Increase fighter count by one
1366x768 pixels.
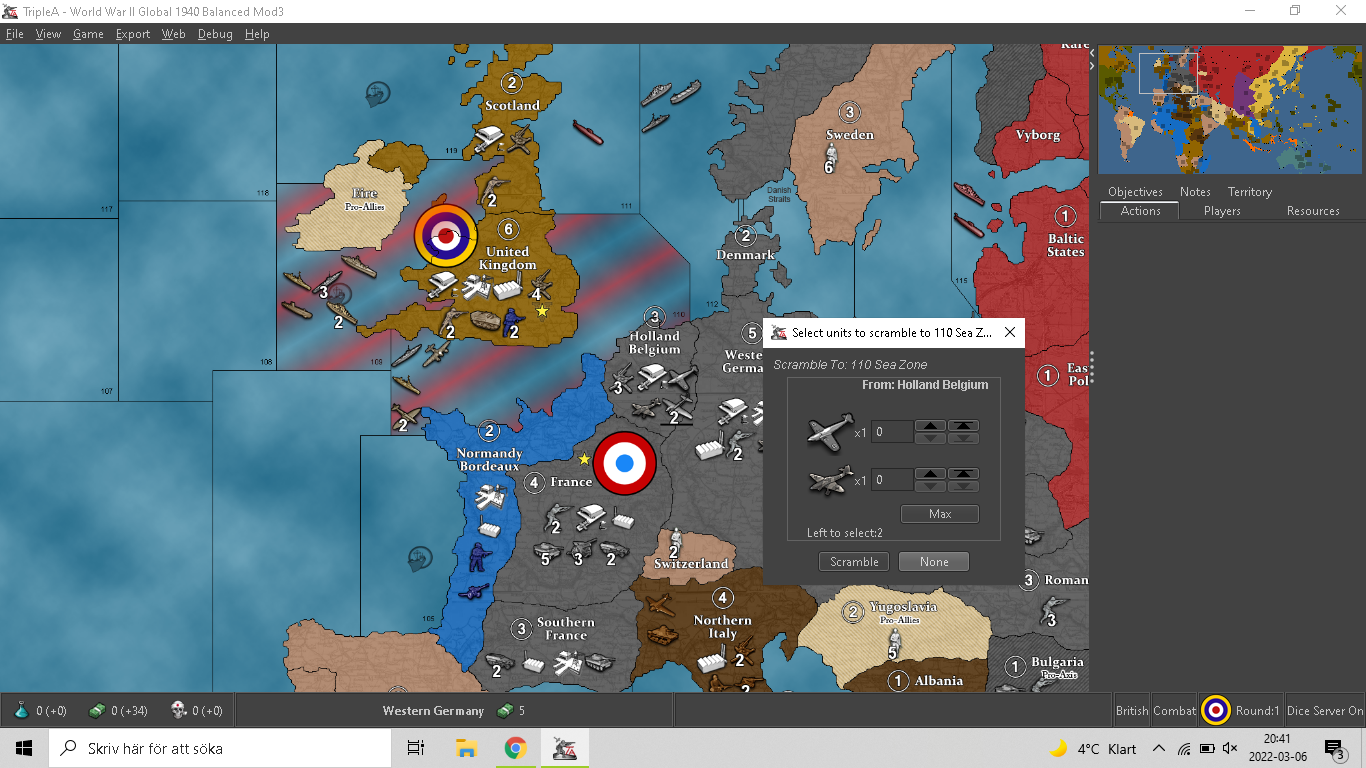coord(931,426)
